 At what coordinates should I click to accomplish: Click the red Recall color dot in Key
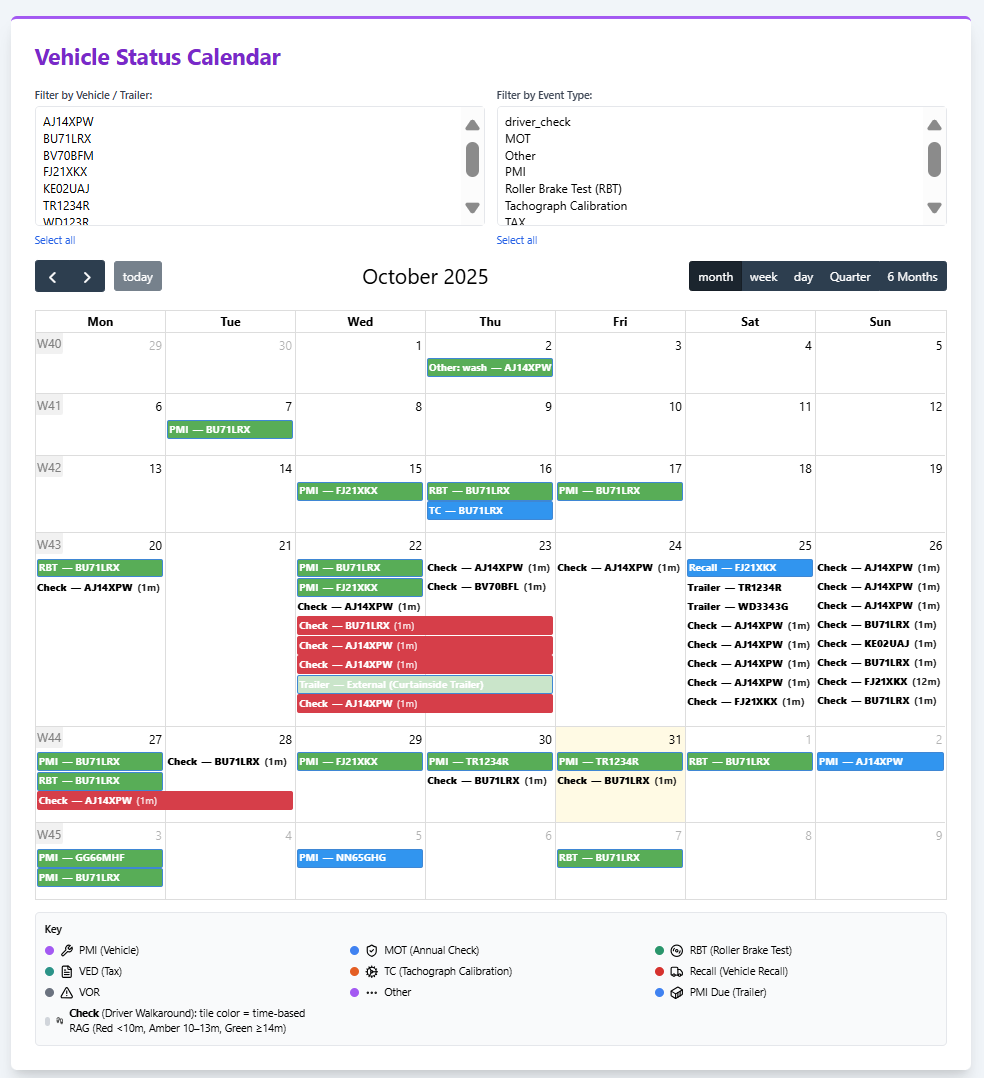coord(659,971)
